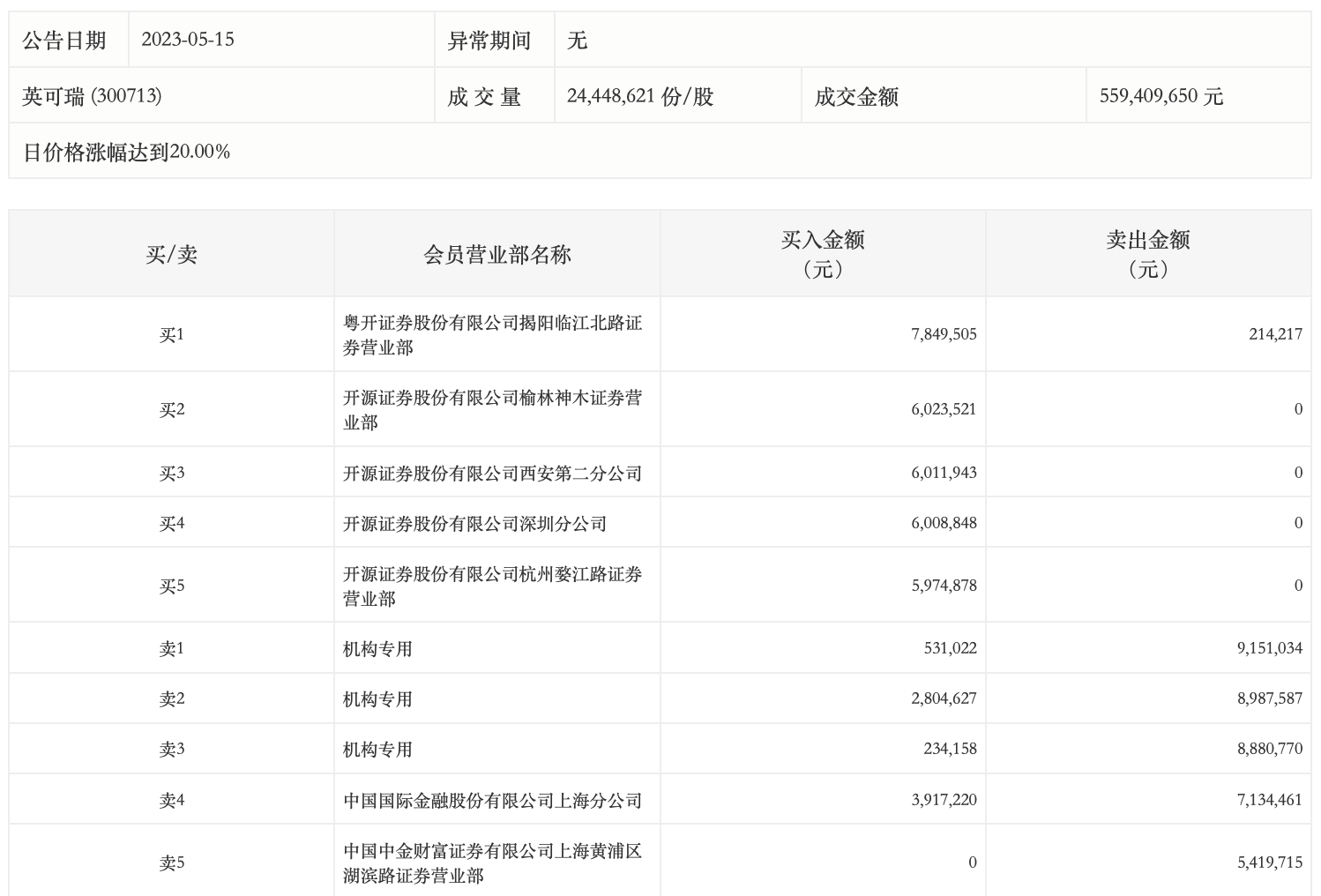Click the 会员营业部名称 column header
This screenshot has width=1321, height=896.
(x=497, y=255)
